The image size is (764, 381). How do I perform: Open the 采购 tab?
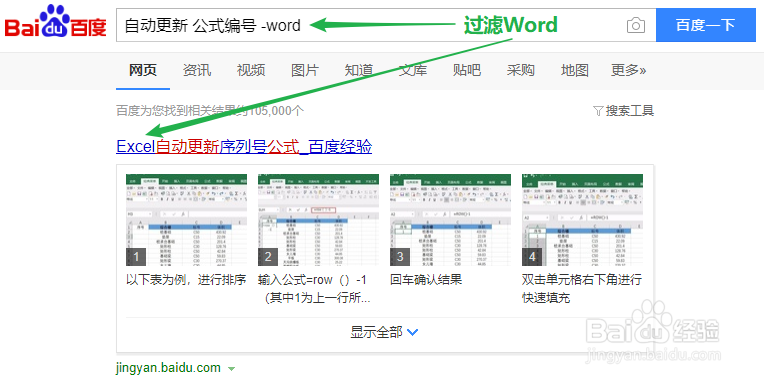click(520, 70)
